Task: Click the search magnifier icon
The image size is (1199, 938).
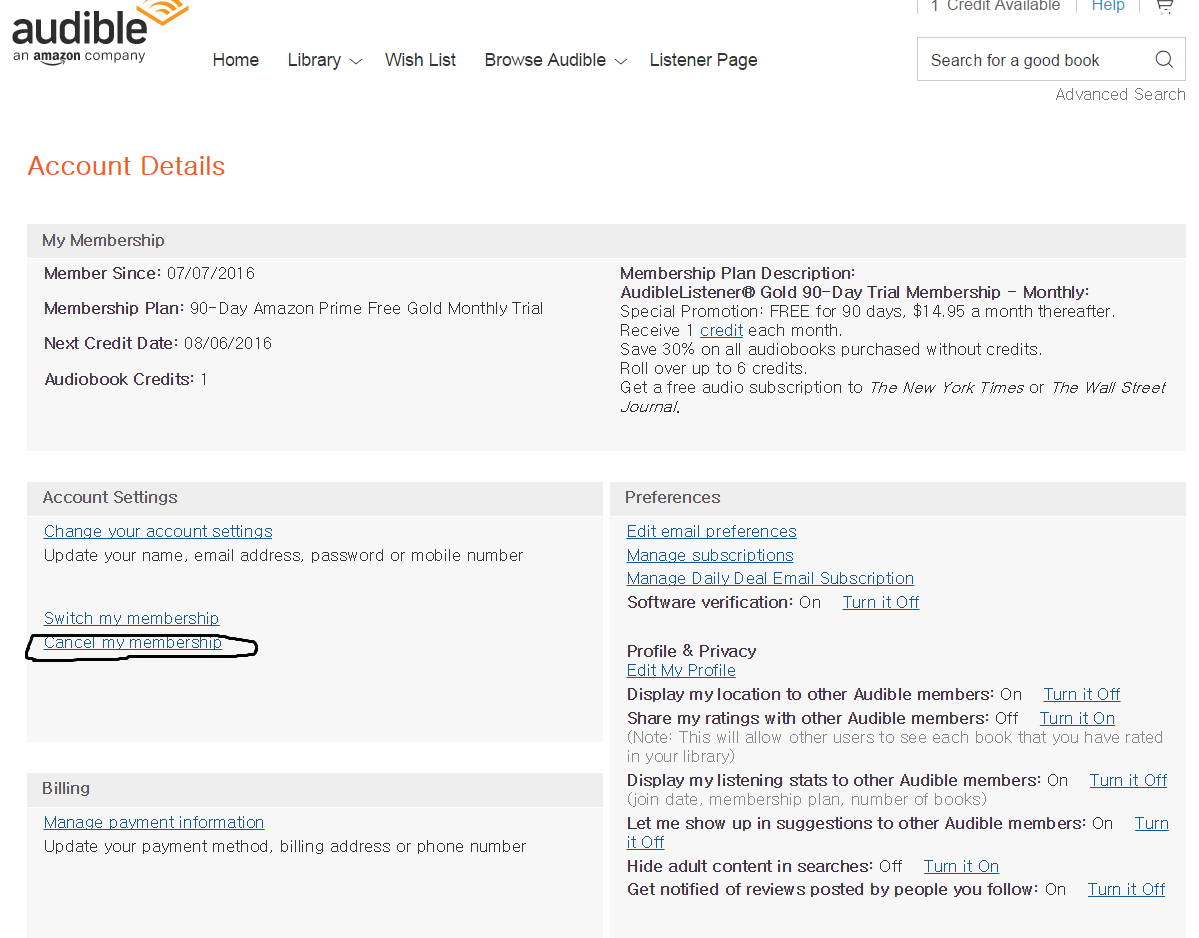Action: (1163, 59)
